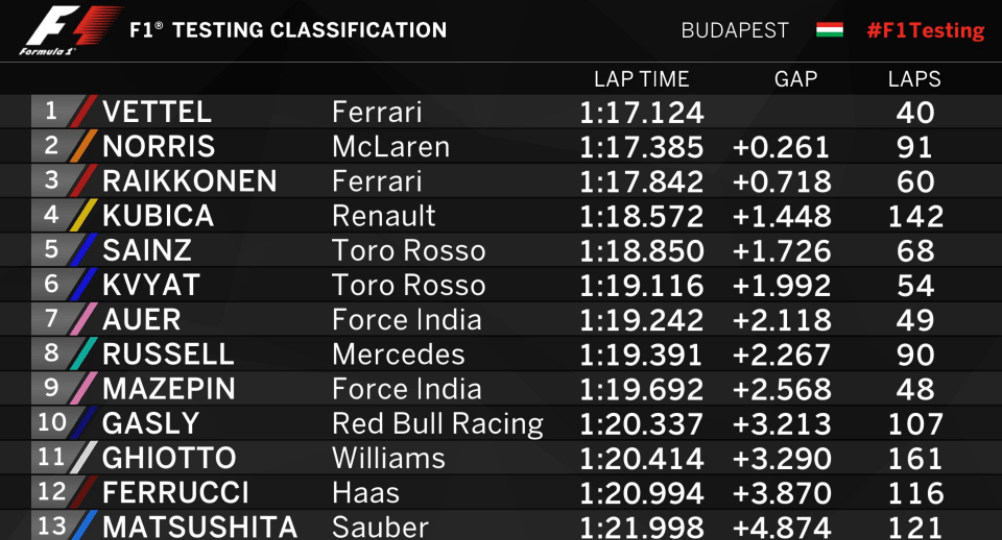The height and width of the screenshot is (540, 1002).
Task: Select the MATSUSHITA driver name
Action: point(200,527)
